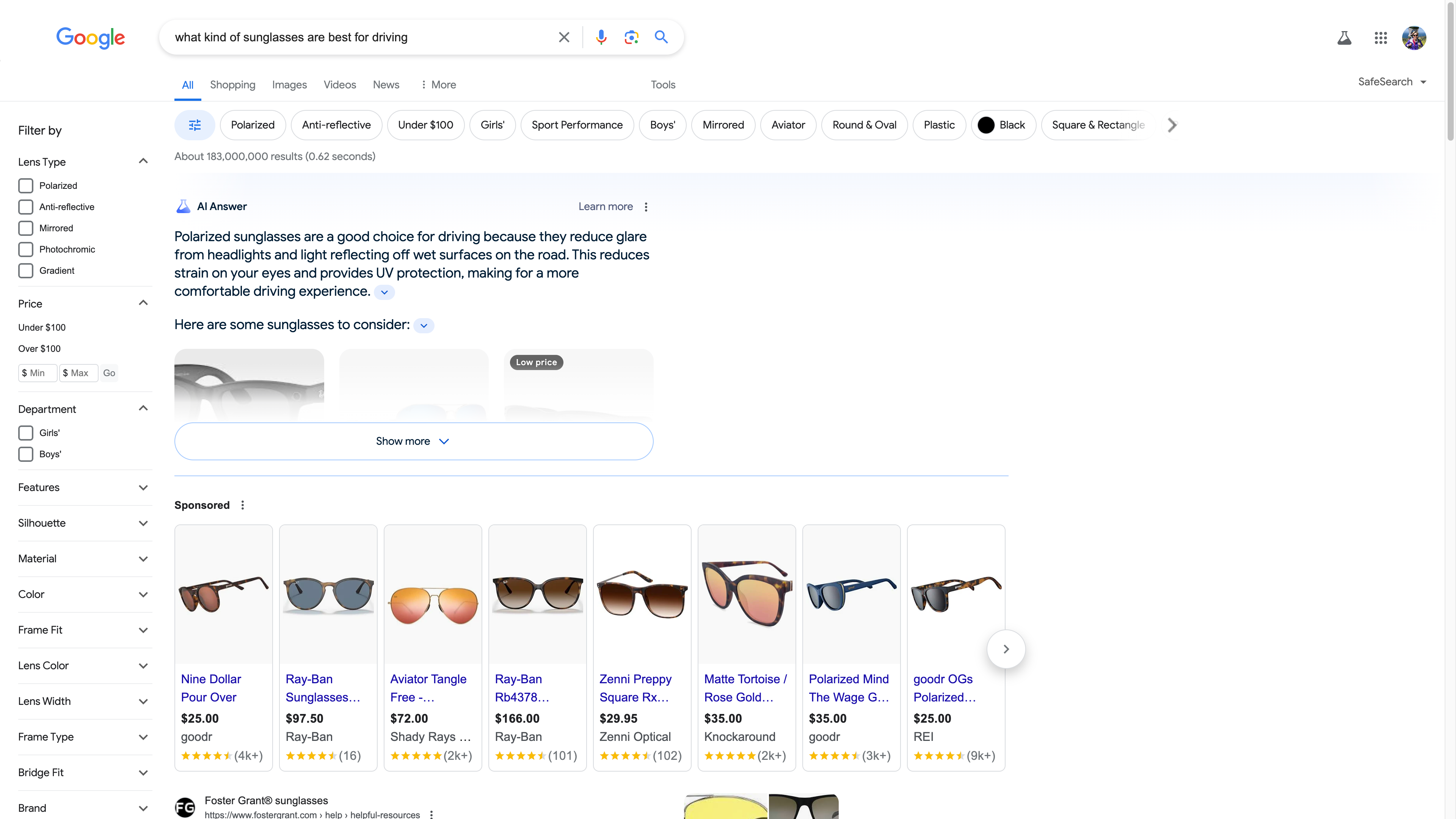Select the Black color filter chip
This screenshot has height=819, width=1456.
[x=1003, y=125]
